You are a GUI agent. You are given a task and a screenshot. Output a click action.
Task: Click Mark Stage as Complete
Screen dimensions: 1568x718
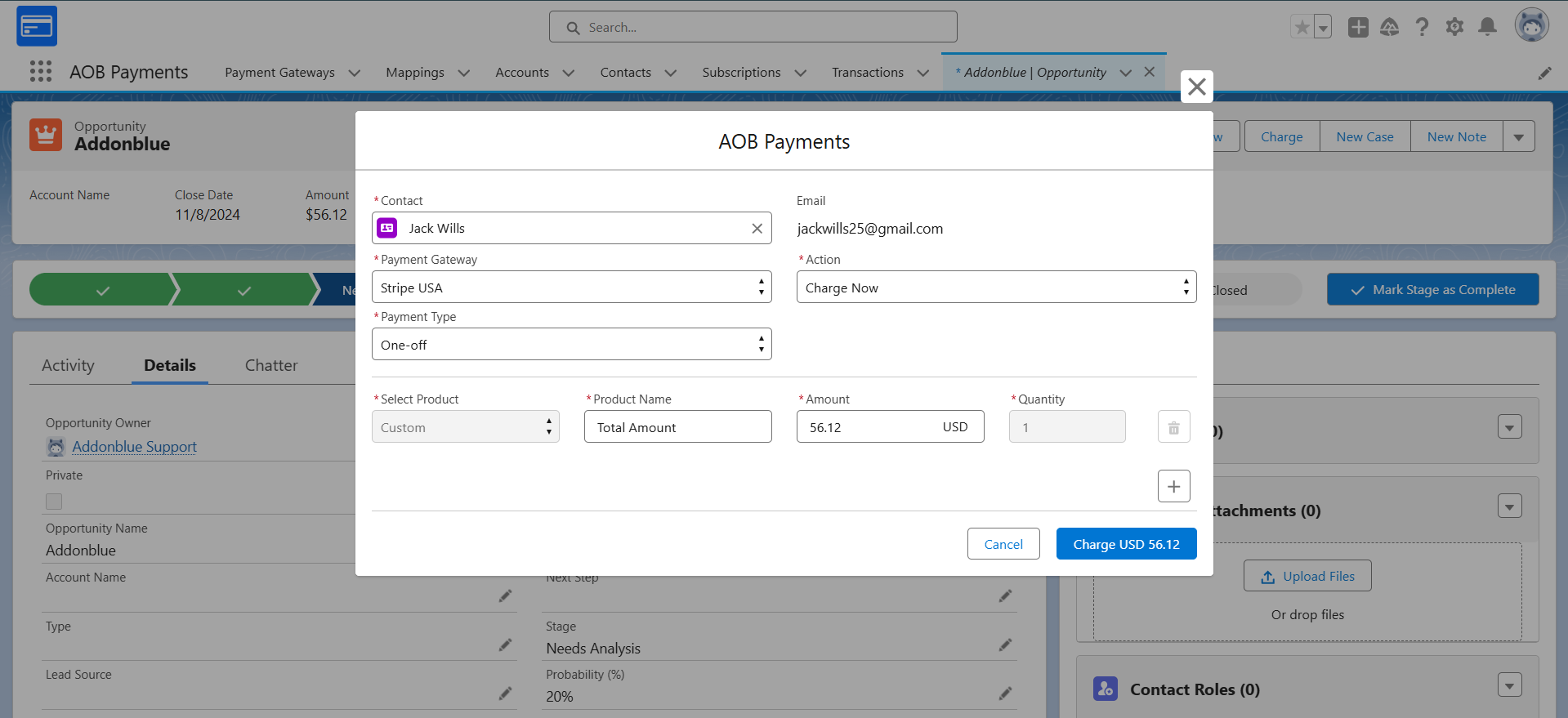[x=1432, y=290]
